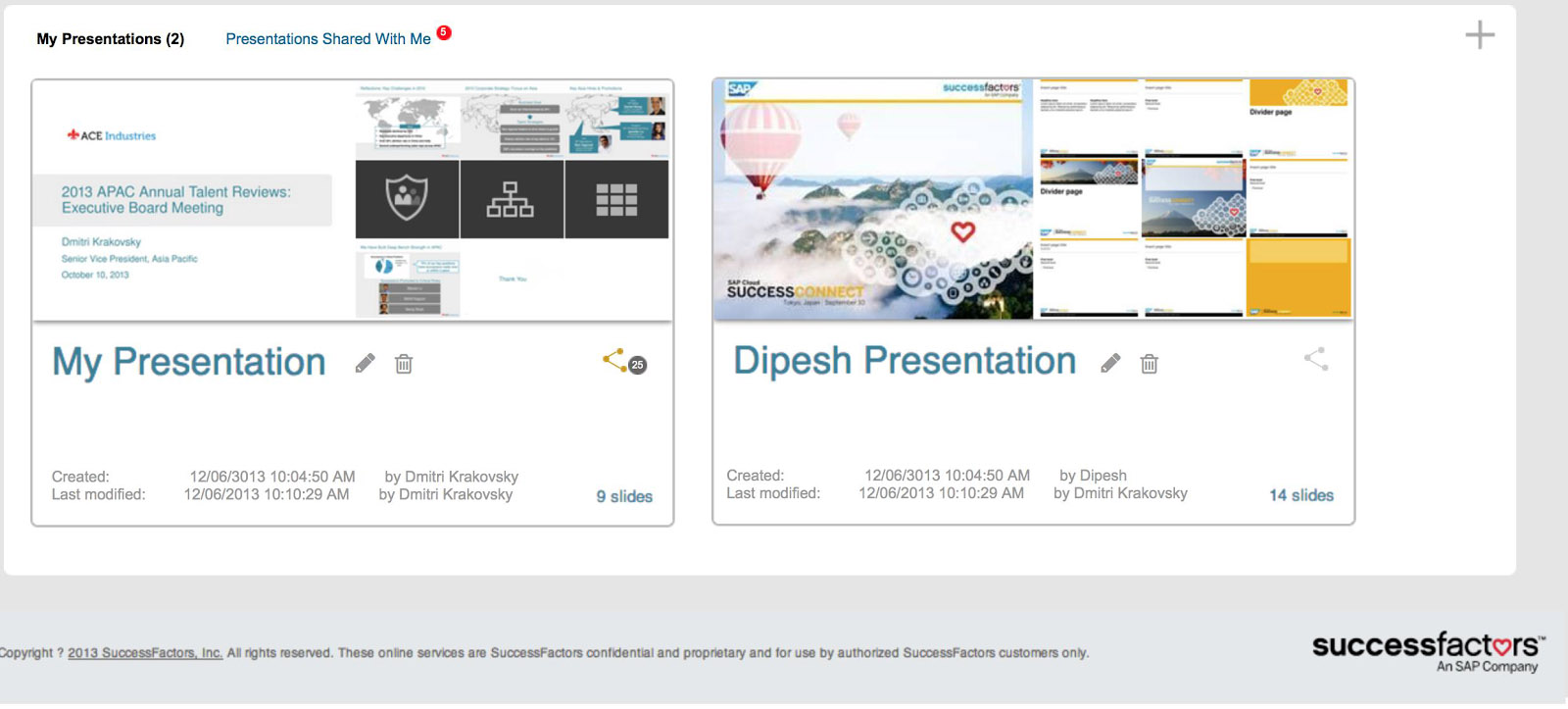Open the Dipesh Presentation title link
The height and width of the screenshot is (709, 1568).
pos(904,361)
